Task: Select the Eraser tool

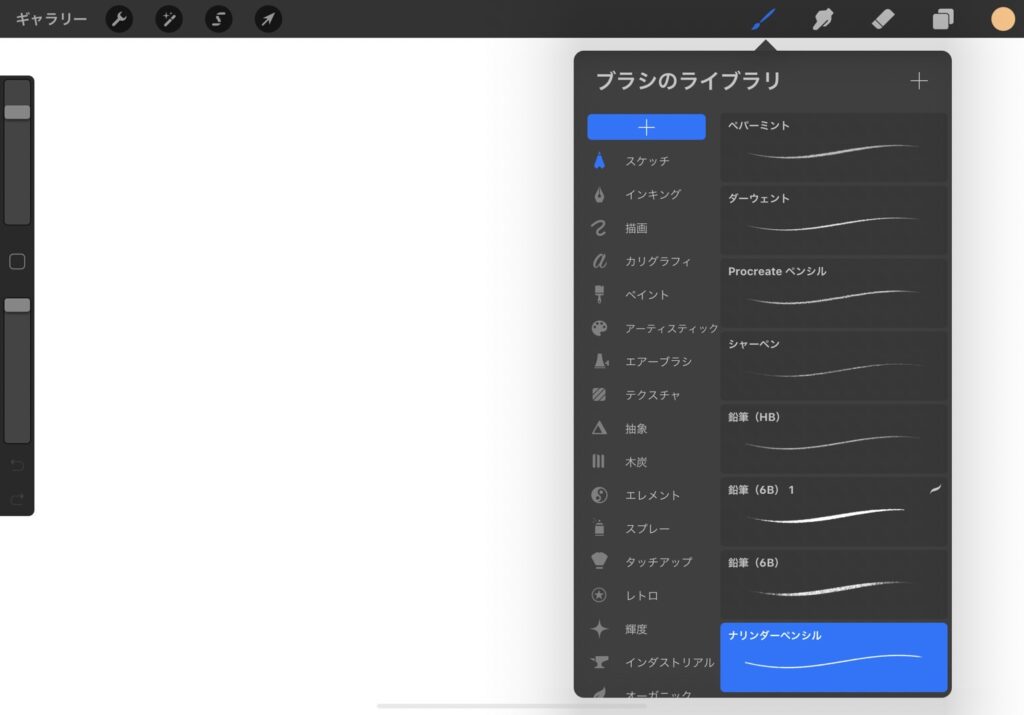Action: (882, 18)
